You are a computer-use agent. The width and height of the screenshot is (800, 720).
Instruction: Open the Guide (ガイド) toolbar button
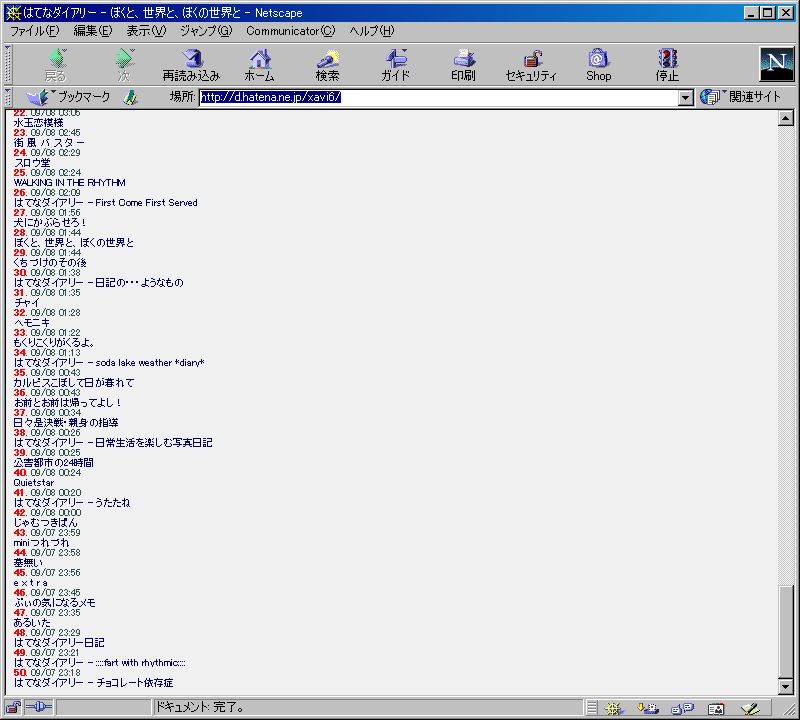coord(395,65)
